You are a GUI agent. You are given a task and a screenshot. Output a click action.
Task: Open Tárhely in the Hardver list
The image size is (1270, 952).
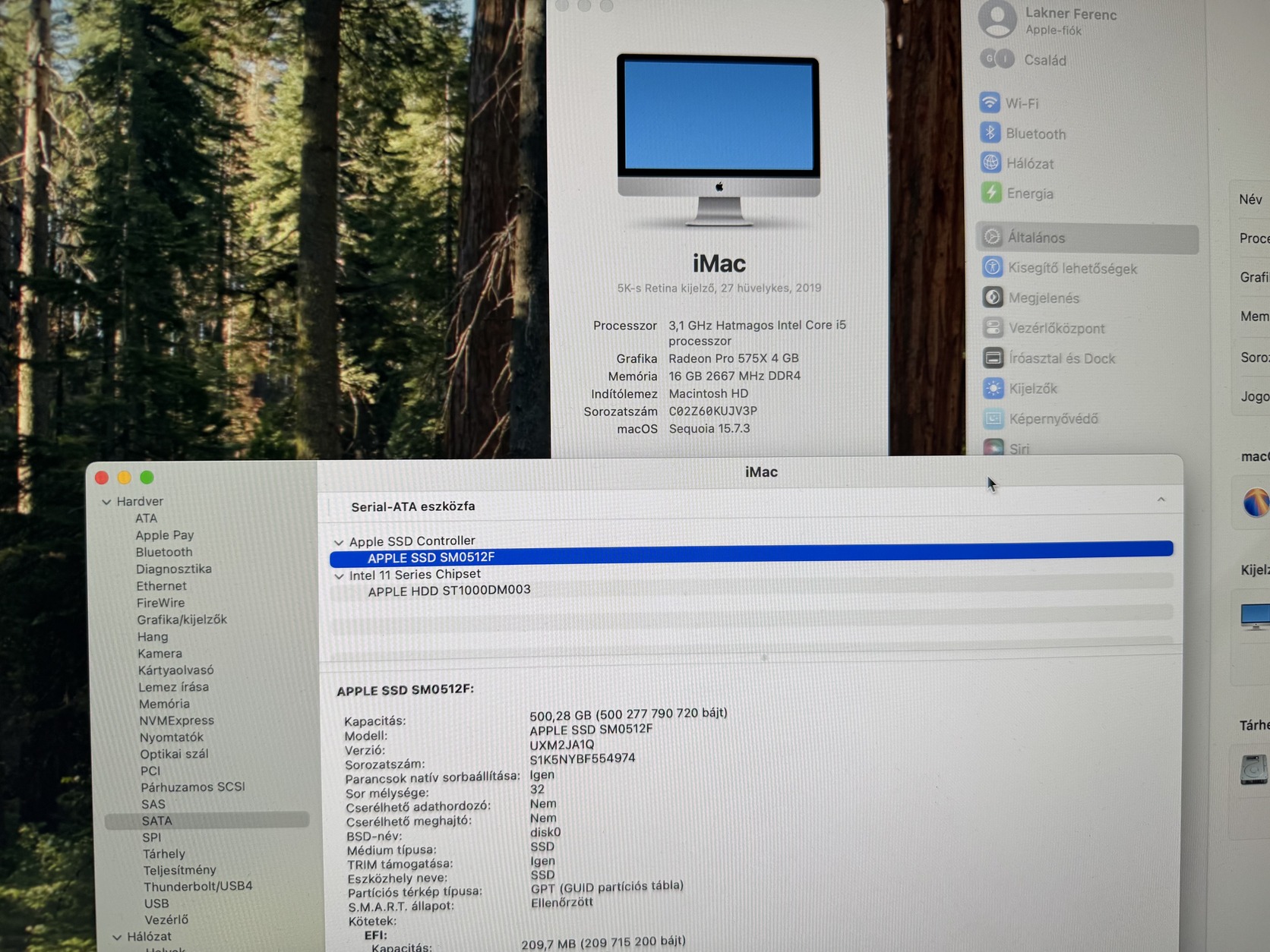[163, 854]
